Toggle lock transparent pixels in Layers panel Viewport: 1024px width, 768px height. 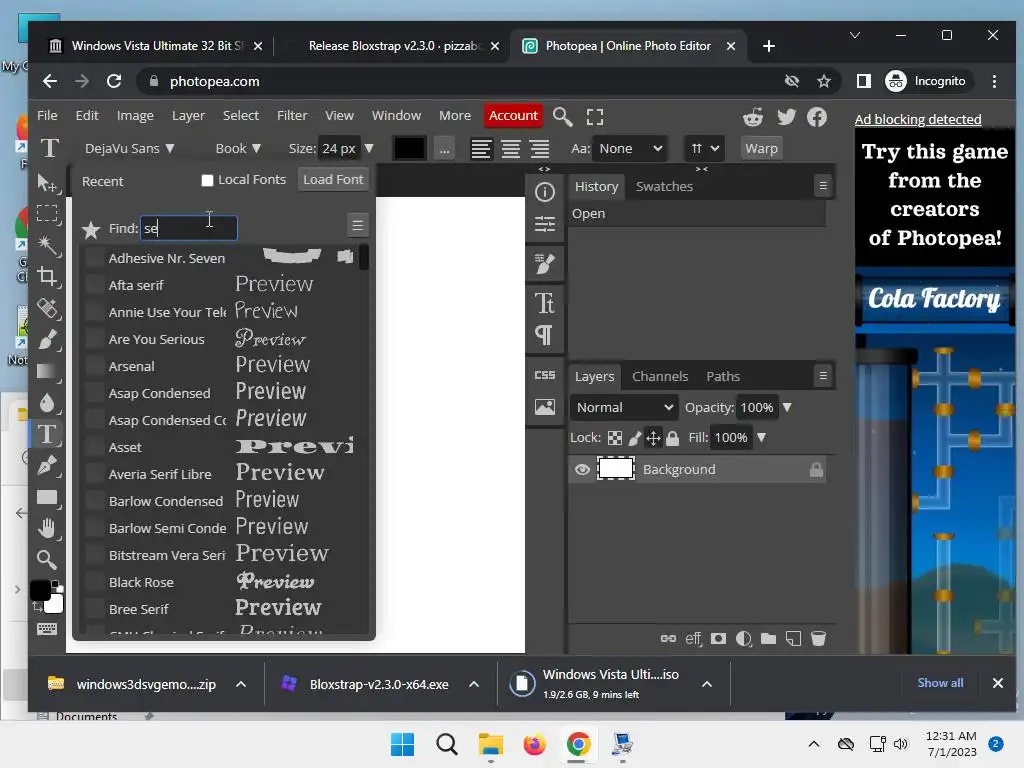point(615,438)
